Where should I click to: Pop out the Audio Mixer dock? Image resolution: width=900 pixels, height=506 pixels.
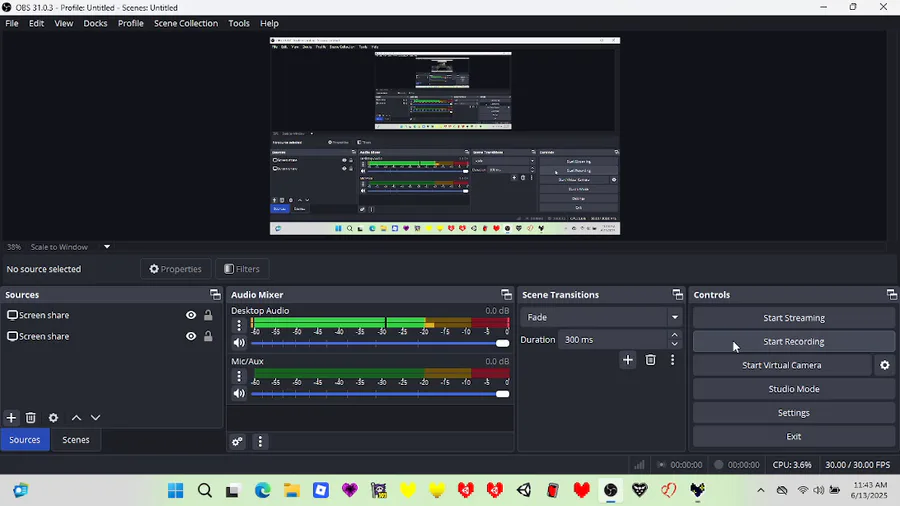point(506,294)
